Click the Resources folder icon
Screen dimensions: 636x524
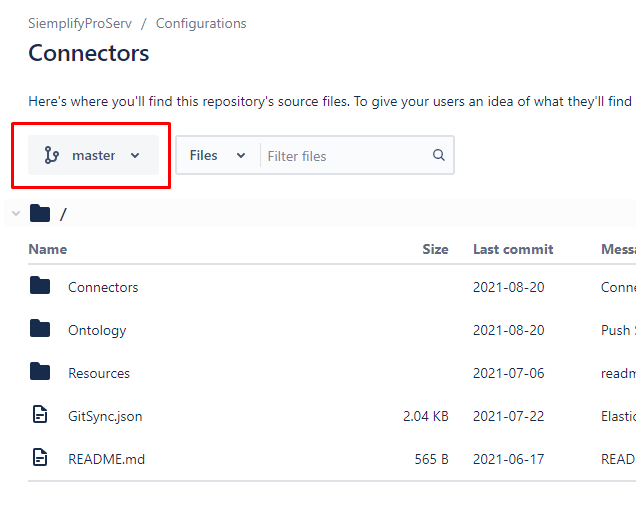click(40, 373)
